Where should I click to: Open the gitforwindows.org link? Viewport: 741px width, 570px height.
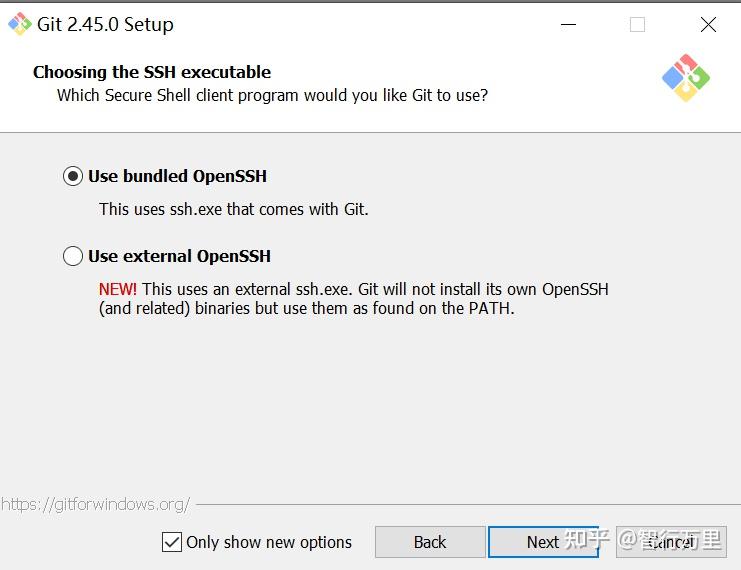[95, 504]
